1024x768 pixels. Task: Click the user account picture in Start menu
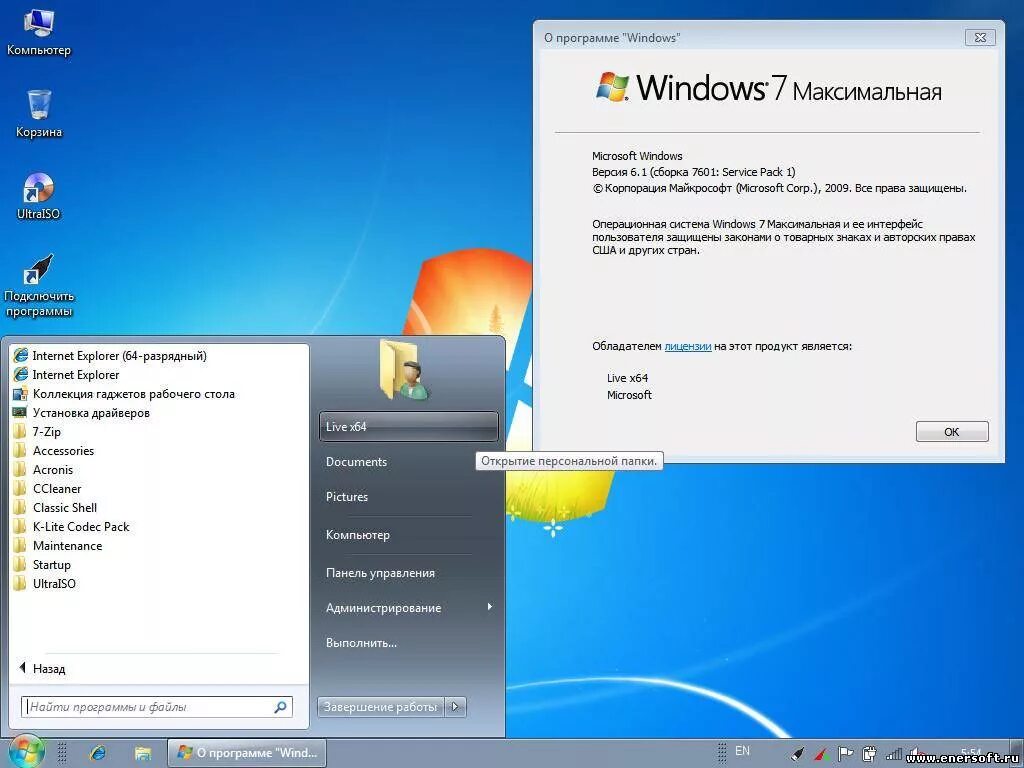click(x=404, y=369)
